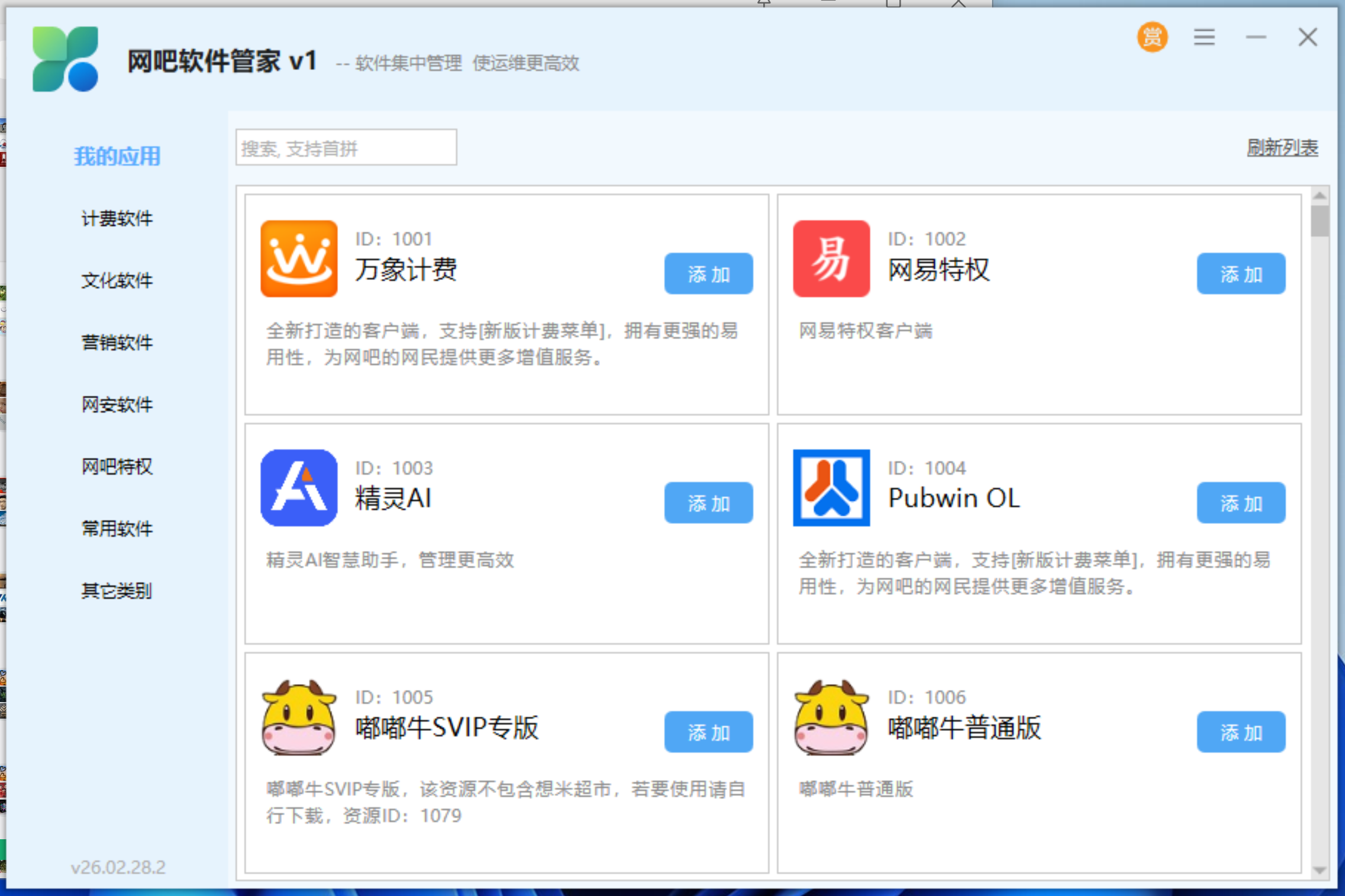Viewport: 1345px width, 896px height.
Task: Open the hamburger menu icon
Action: click(1204, 37)
